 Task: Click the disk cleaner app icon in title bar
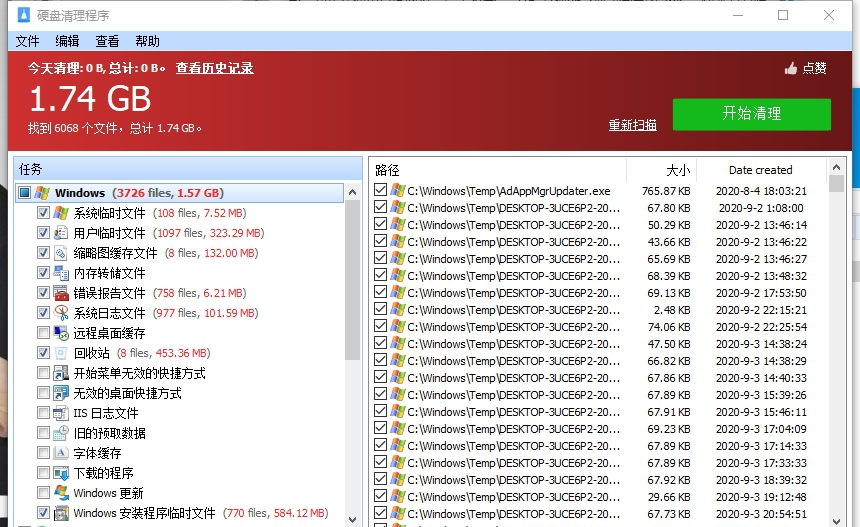pos(24,15)
